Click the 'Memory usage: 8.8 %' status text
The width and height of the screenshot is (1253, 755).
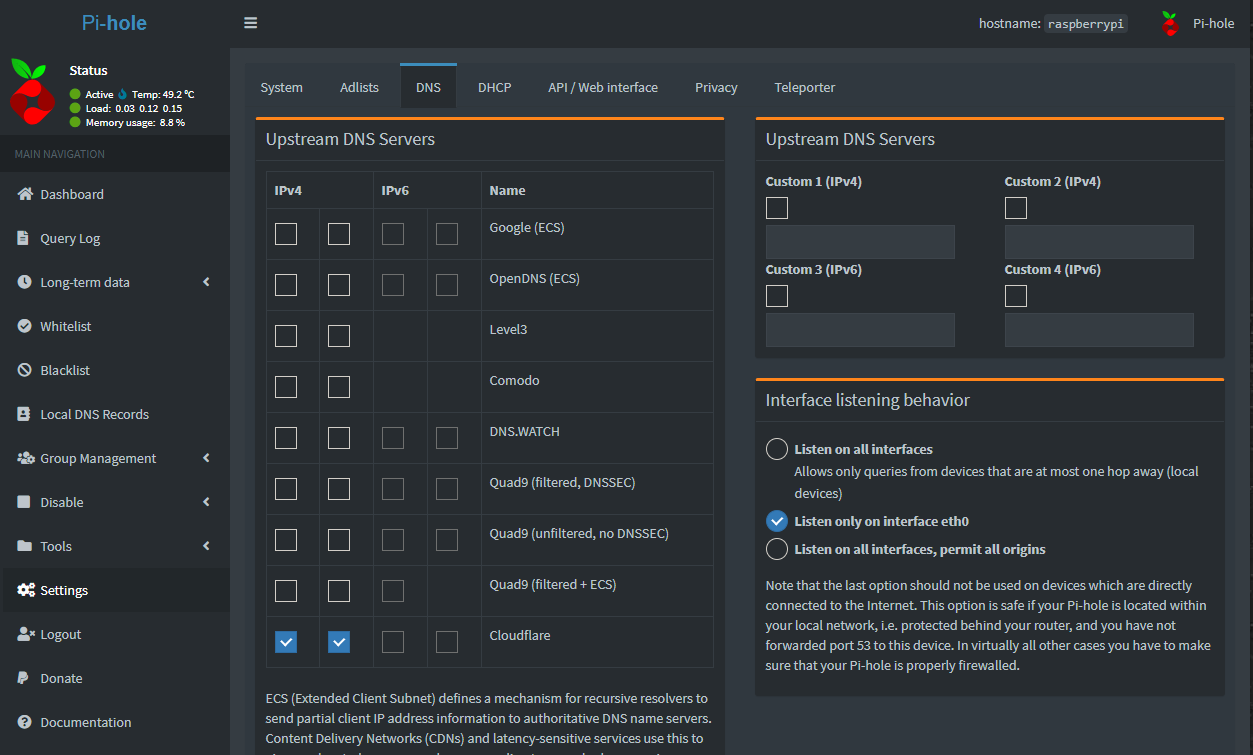tap(135, 122)
